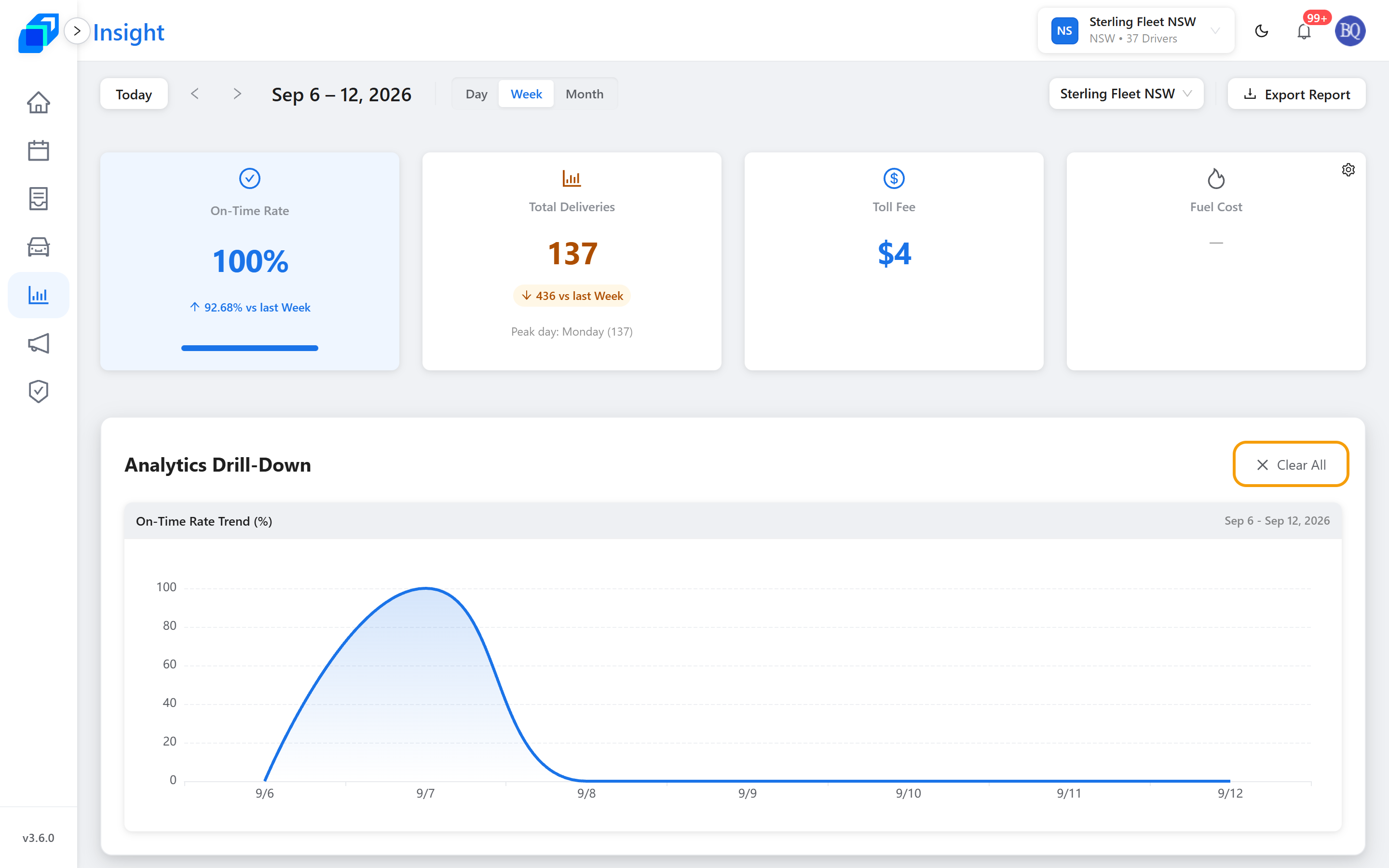Switch to Day view
Screen dimensions: 1389x868
tap(476, 94)
